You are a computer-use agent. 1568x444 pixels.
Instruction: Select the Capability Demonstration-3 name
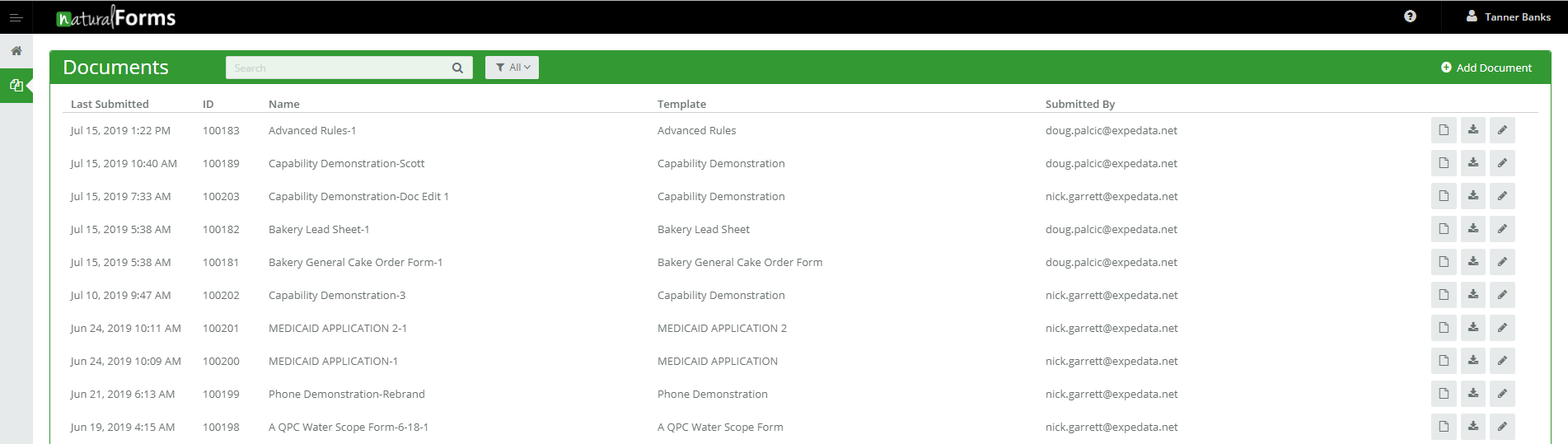(x=337, y=295)
